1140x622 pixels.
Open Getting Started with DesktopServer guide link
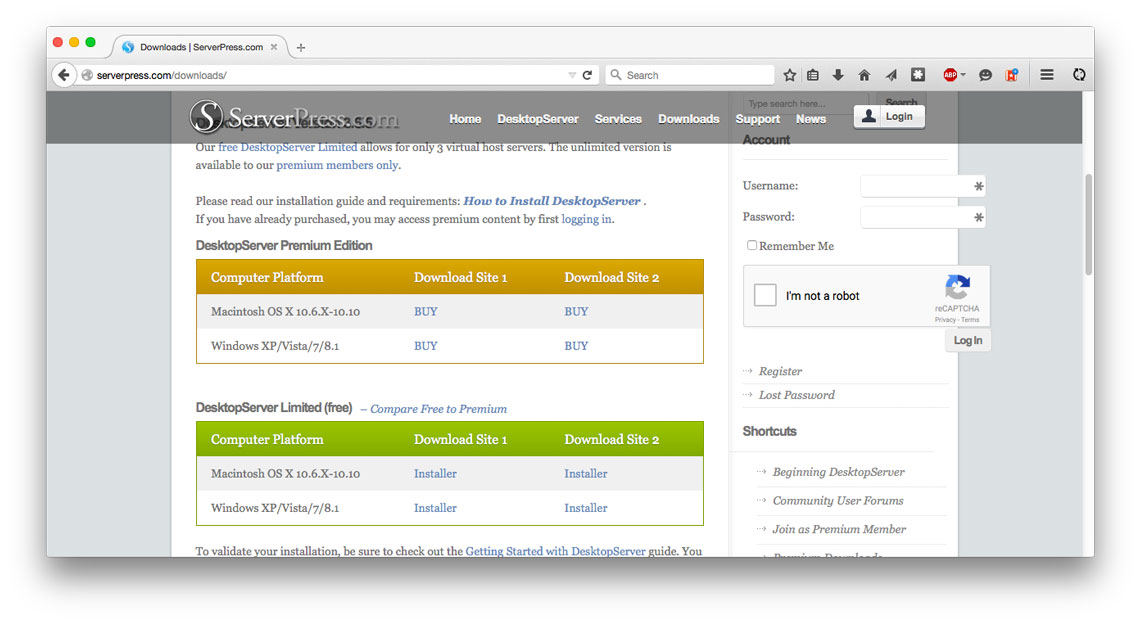(x=555, y=551)
